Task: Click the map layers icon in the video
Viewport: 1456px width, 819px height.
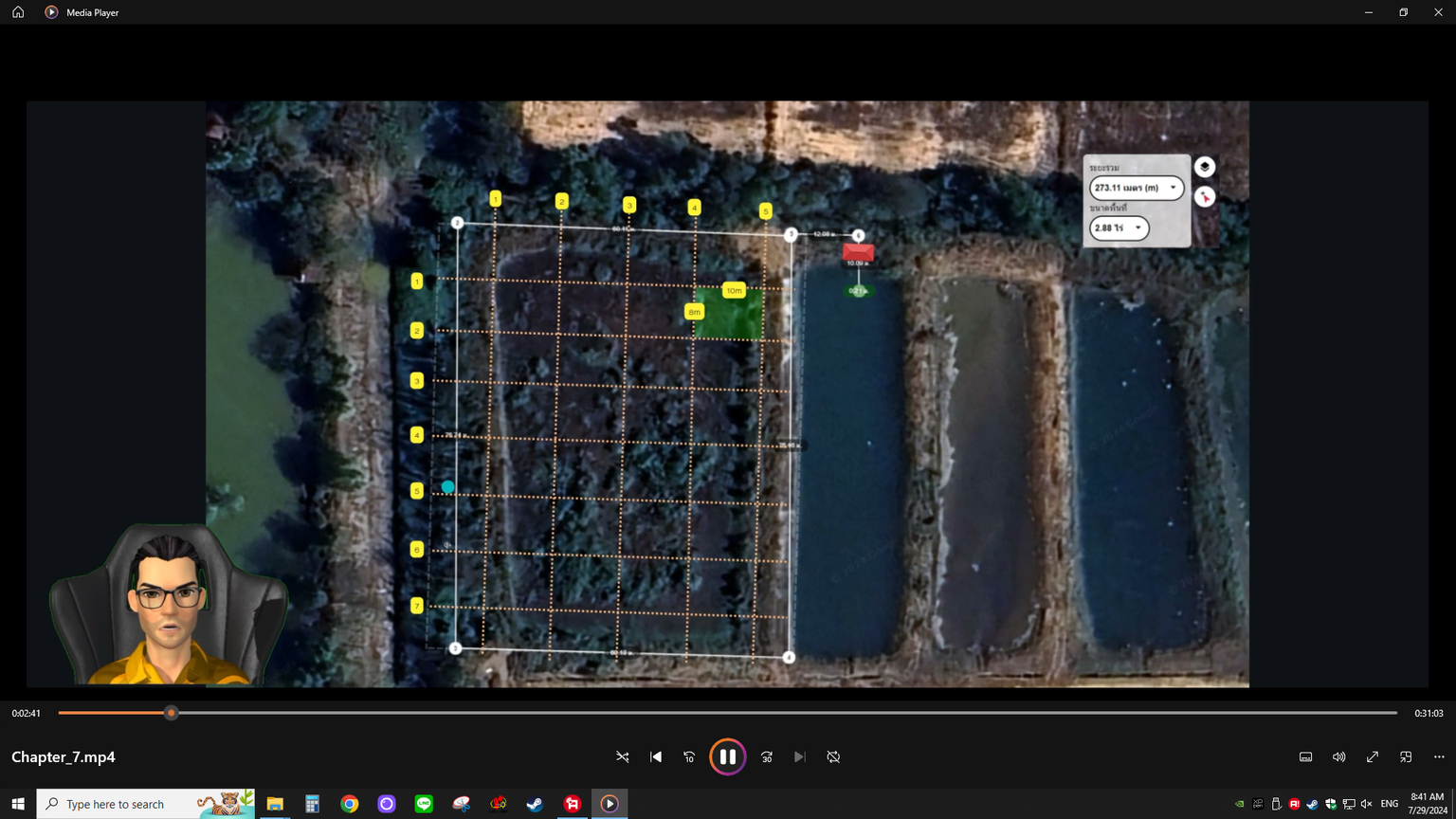Action: [1204, 167]
